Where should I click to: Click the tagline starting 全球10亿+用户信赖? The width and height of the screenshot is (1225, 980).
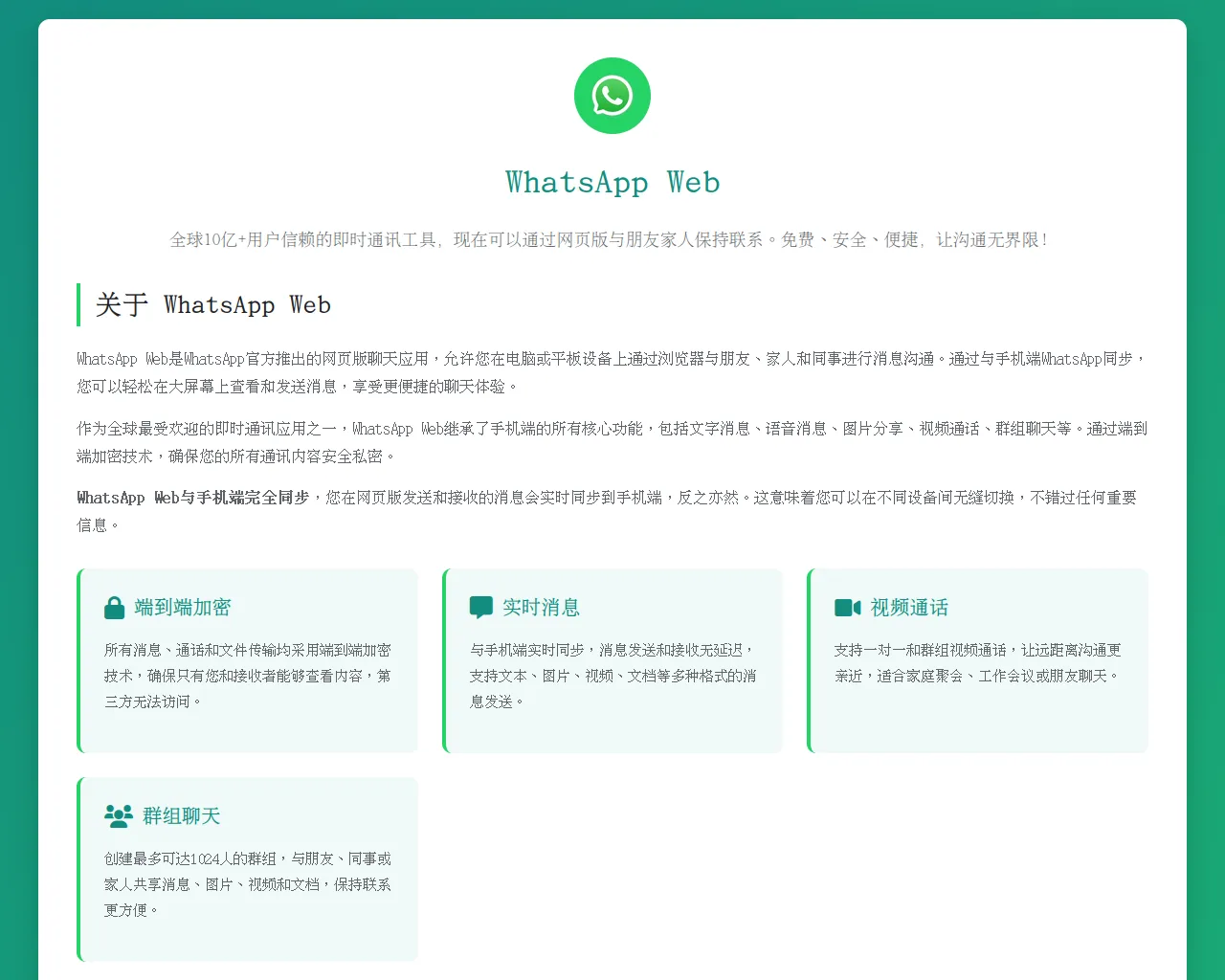(610, 240)
